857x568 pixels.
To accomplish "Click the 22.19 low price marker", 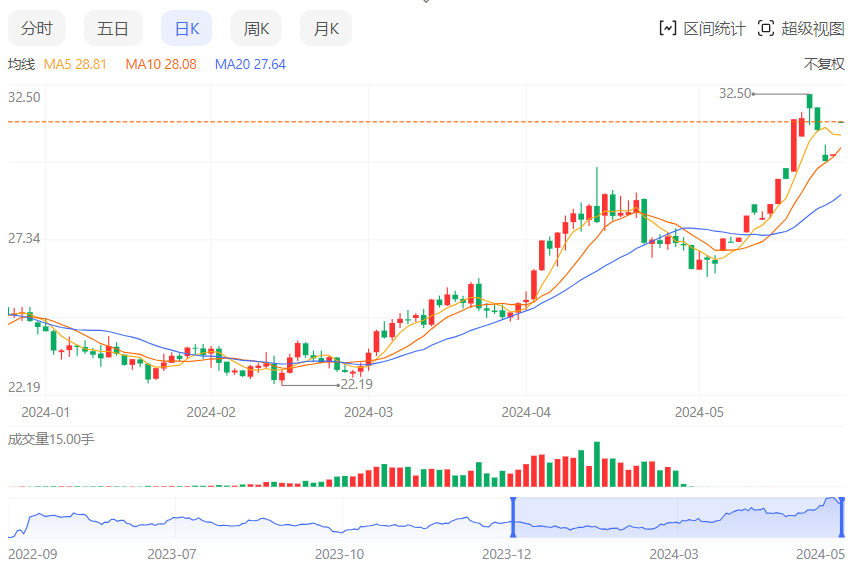I will pyautogui.click(x=356, y=384).
